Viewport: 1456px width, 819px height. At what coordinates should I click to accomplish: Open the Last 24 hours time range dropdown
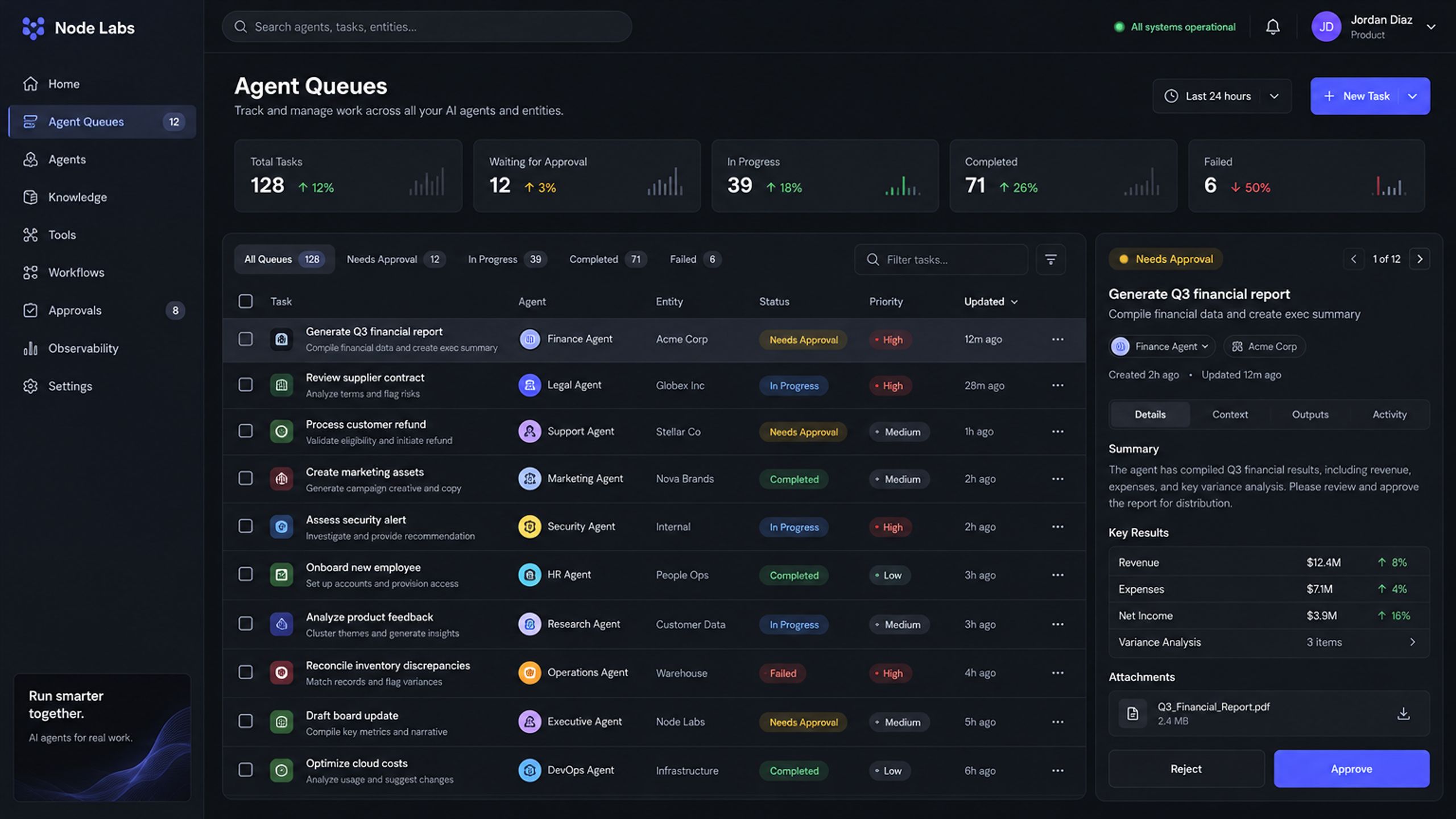click(x=1222, y=96)
